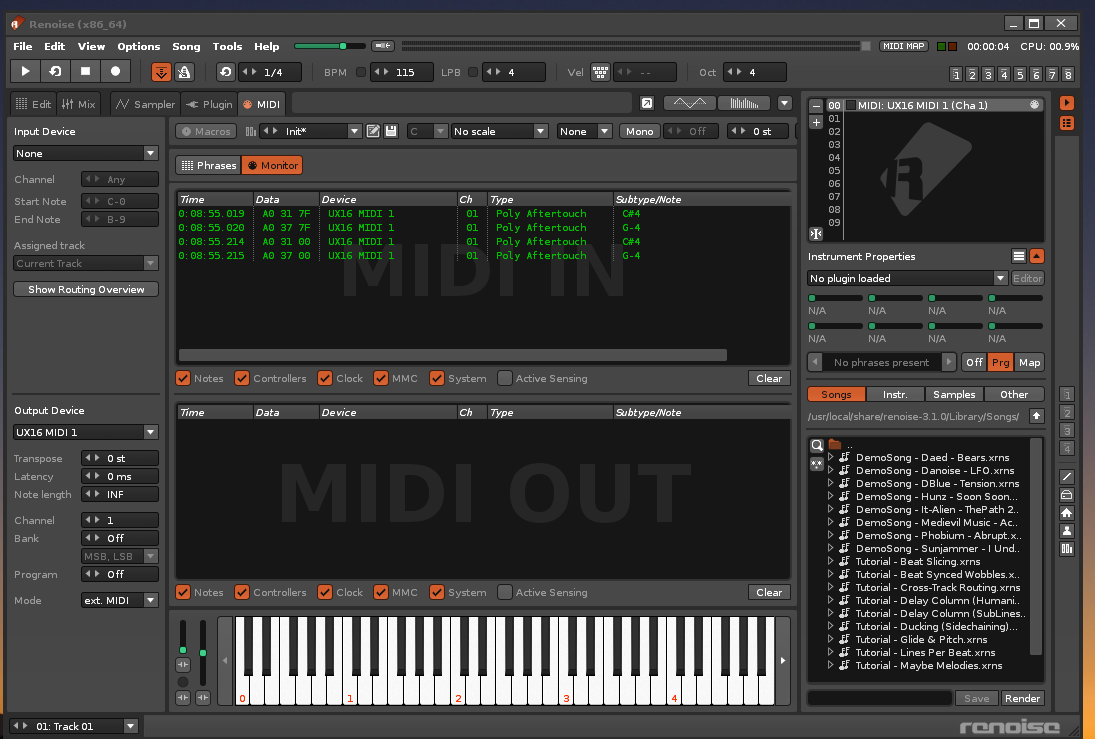Click the computer keyboard velocity icon

pyautogui.click(x=600, y=72)
